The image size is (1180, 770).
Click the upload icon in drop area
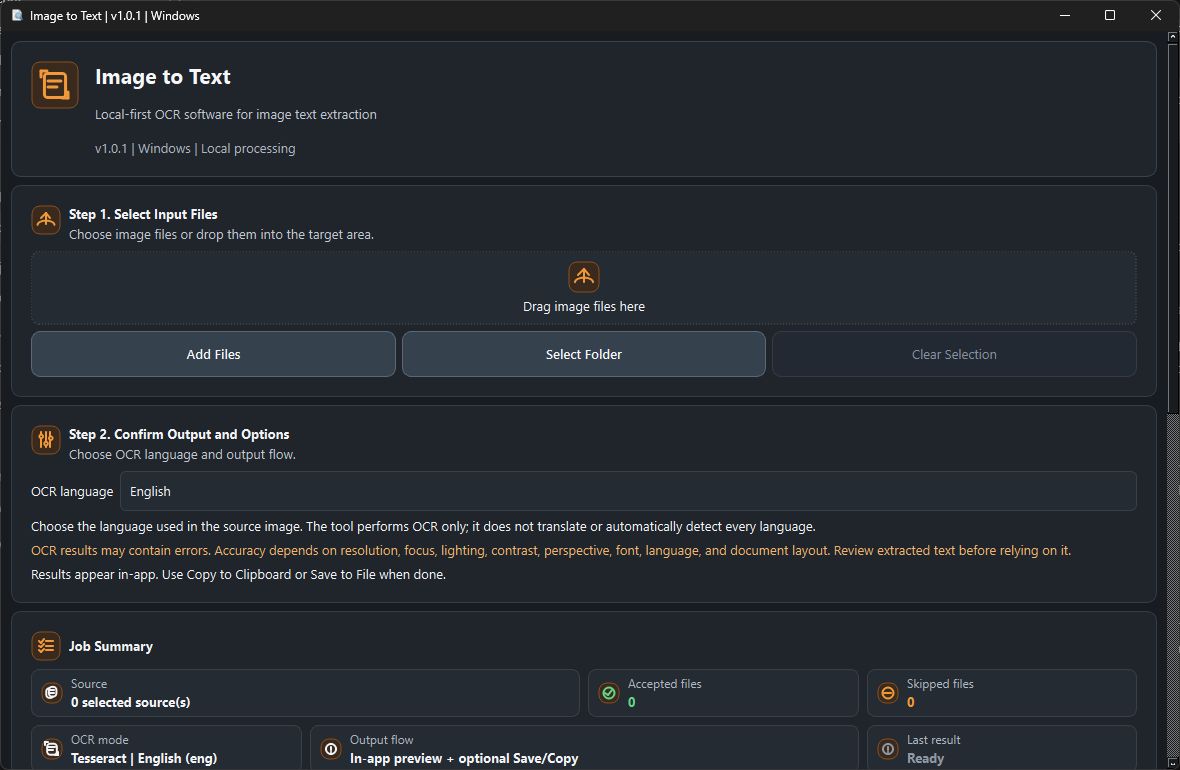pos(583,277)
